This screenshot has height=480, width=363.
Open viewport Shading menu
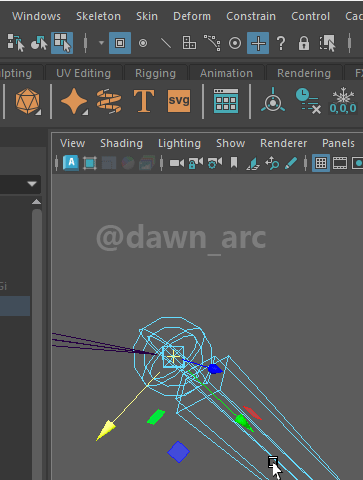(x=121, y=143)
